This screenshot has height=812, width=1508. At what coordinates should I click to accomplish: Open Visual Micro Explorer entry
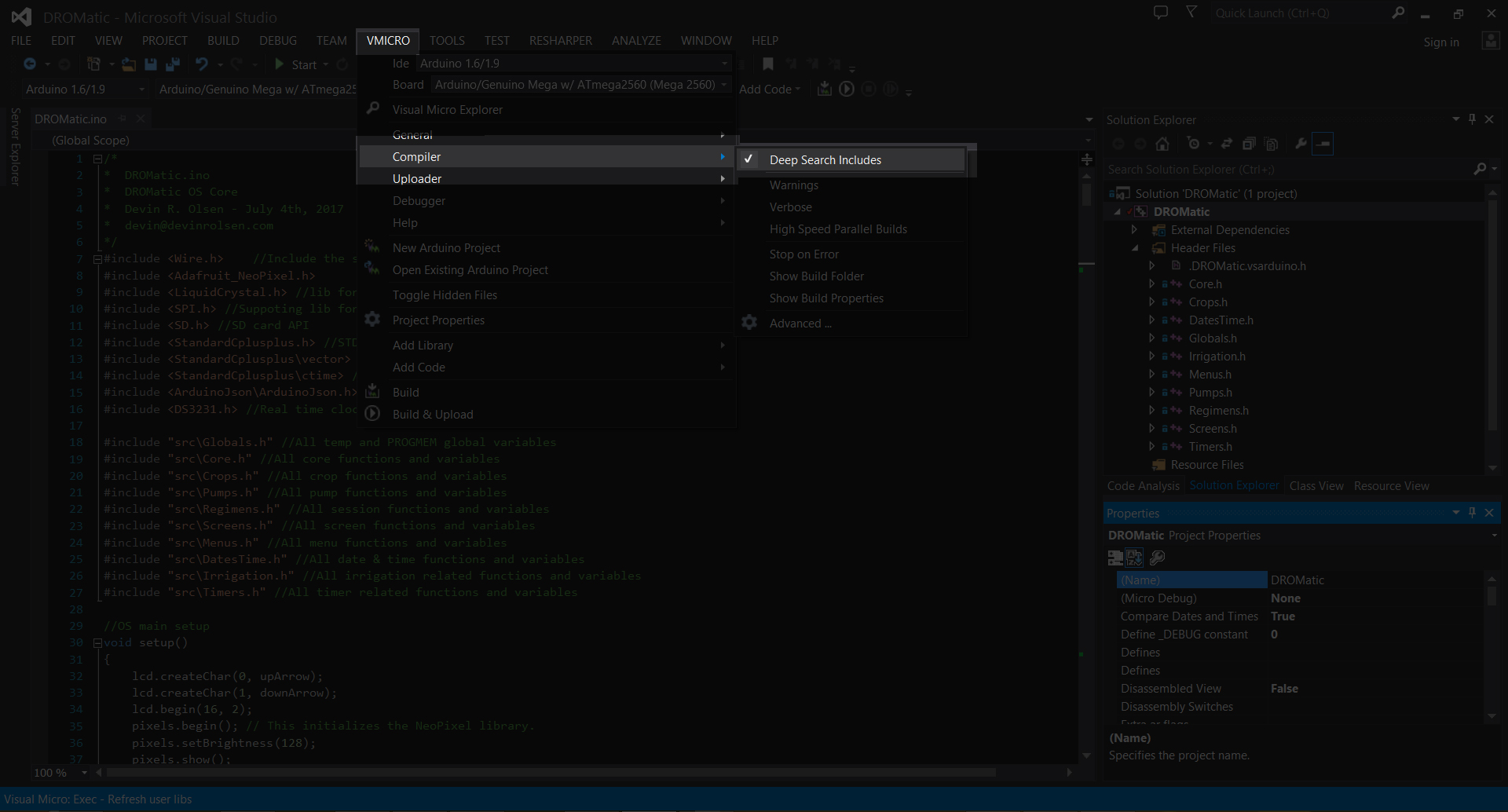pos(547,110)
